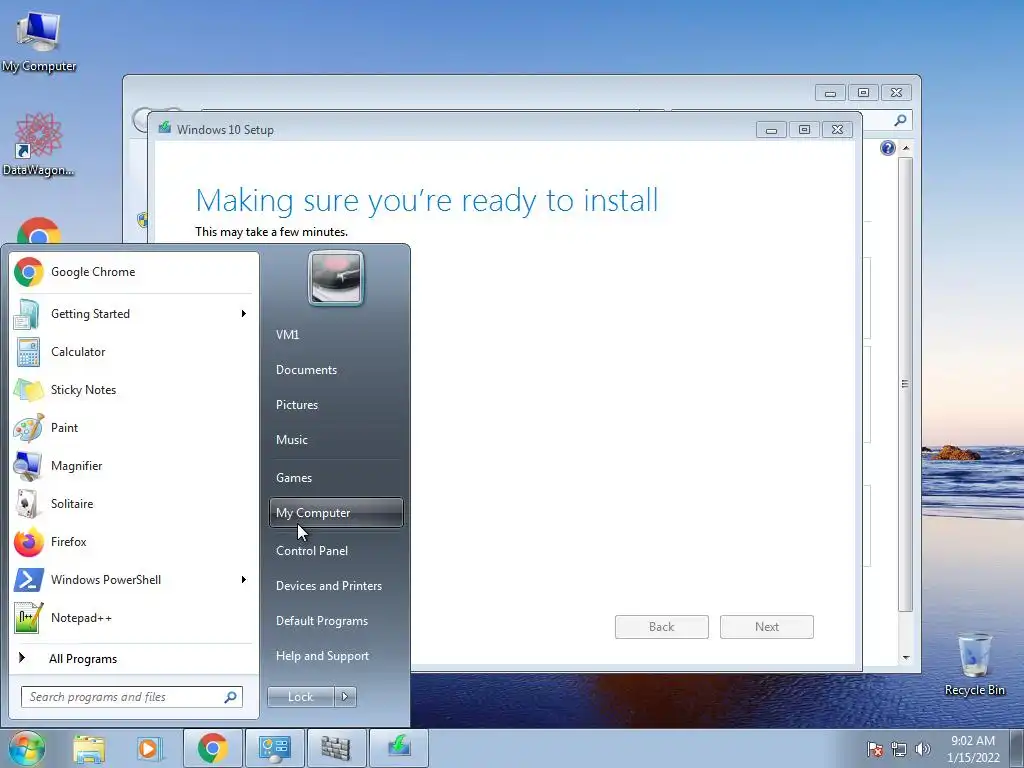Click the Lock button
This screenshot has width=1024, height=768.
(300, 697)
